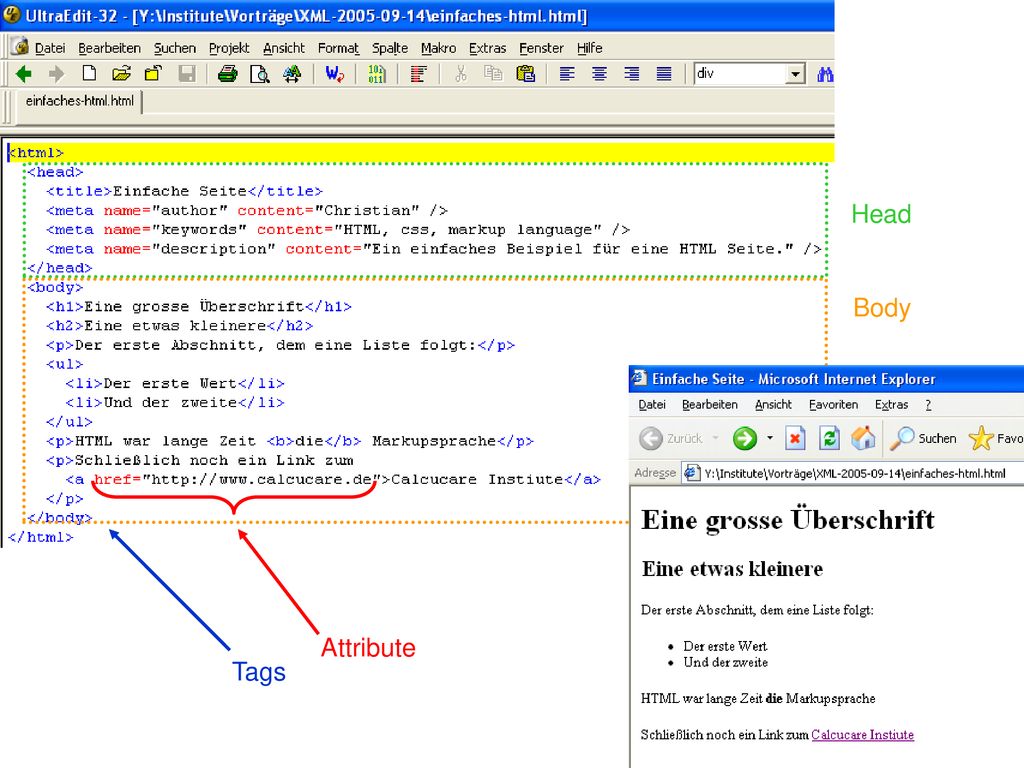Print the document from UltraEdit toolbar
1024x768 pixels.
227,74
